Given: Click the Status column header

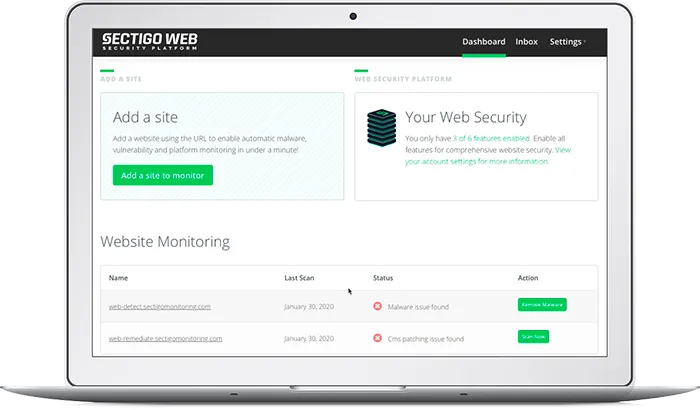Looking at the screenshot, I should 383,278.
